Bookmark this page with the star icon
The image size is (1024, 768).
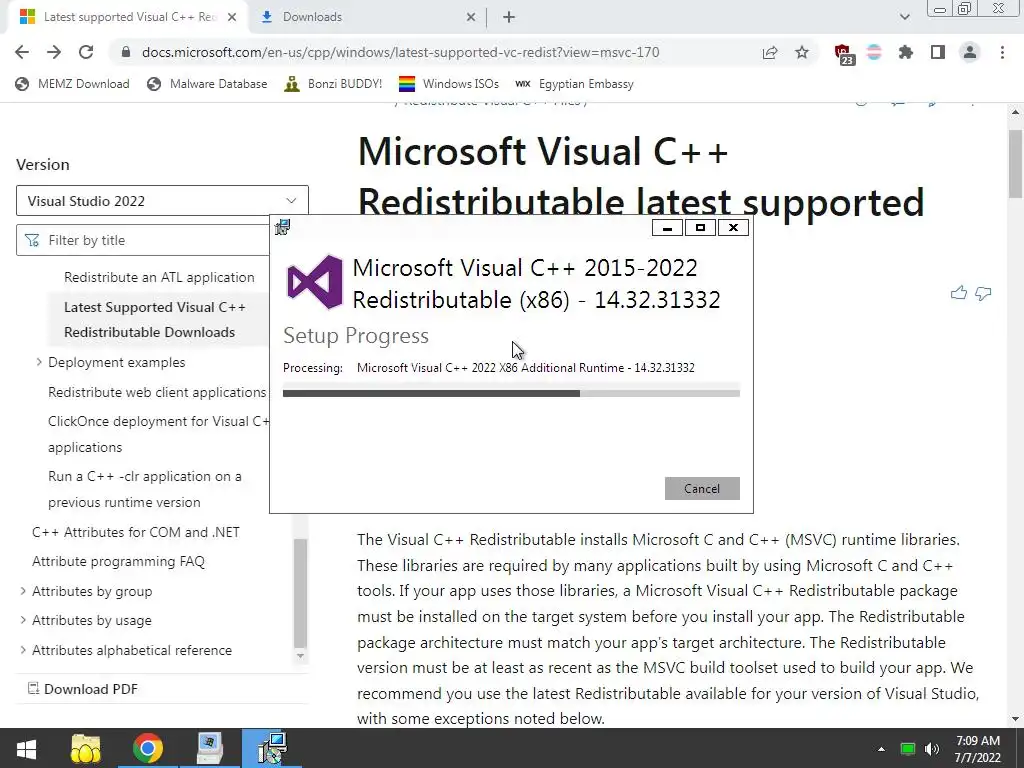tap(802, 52)
